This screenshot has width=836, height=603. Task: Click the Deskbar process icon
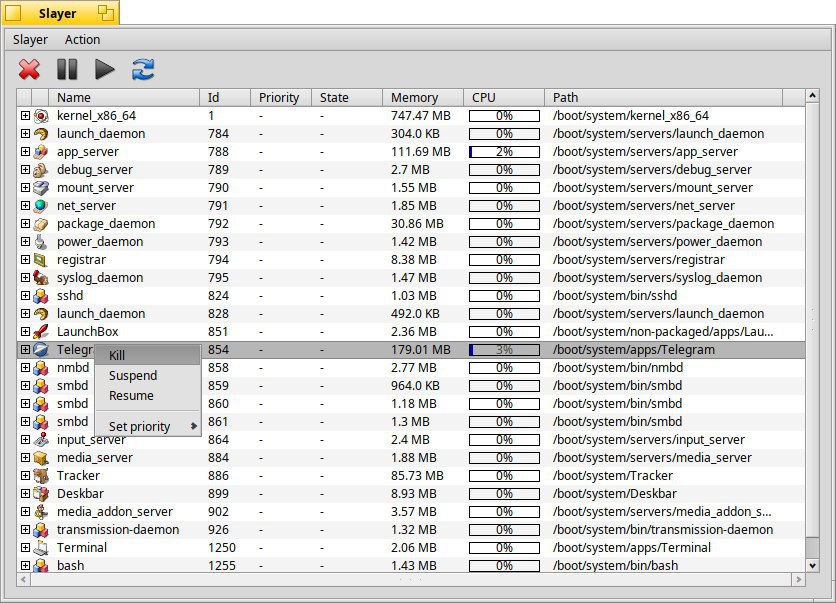click(x=41, y=494)
